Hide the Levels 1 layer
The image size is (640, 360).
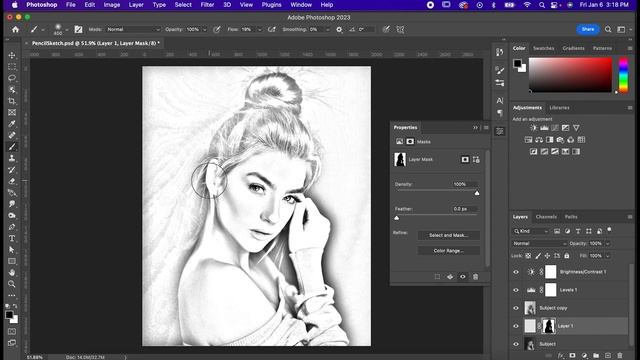[x=516, y=290]
